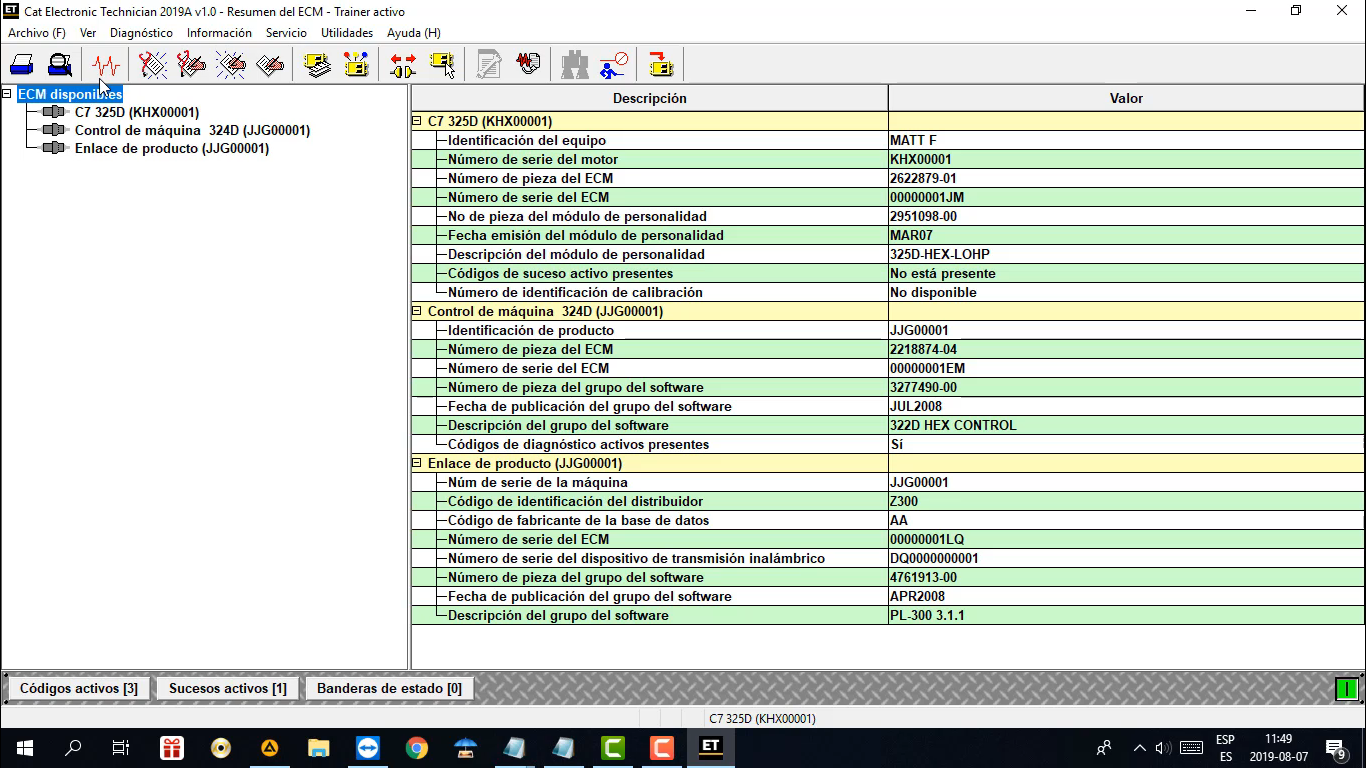Screen dimensions: 1366x768
Task: Open Print Preview from the toolbar
Action: [60, 65]
